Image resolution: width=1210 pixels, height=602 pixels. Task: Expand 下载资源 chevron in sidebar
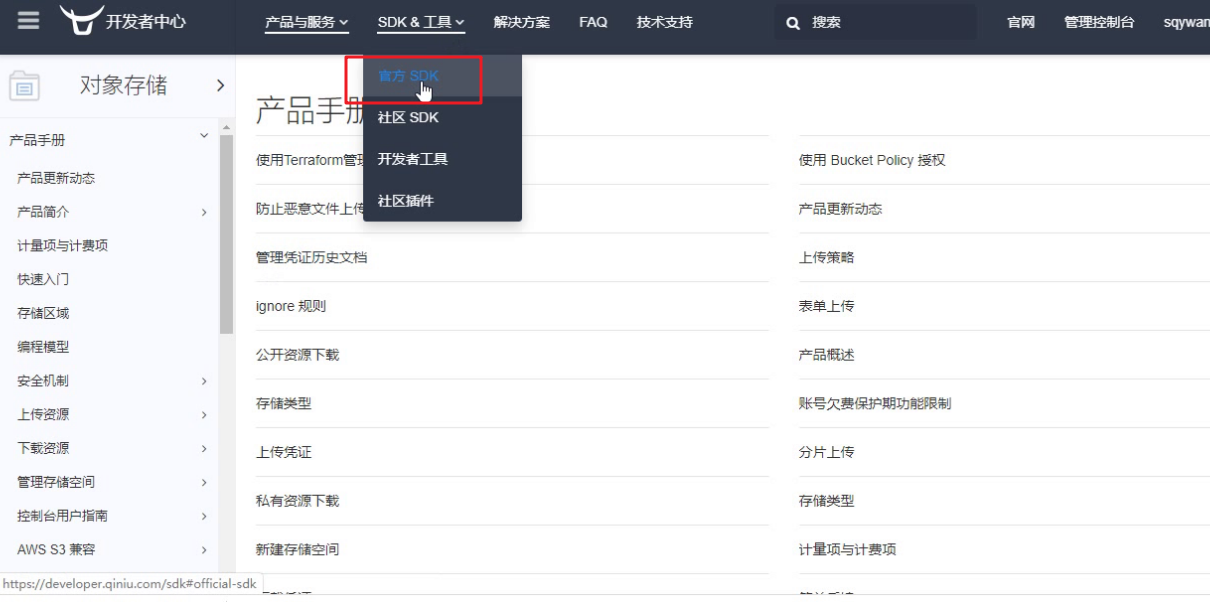click(204, 449)
